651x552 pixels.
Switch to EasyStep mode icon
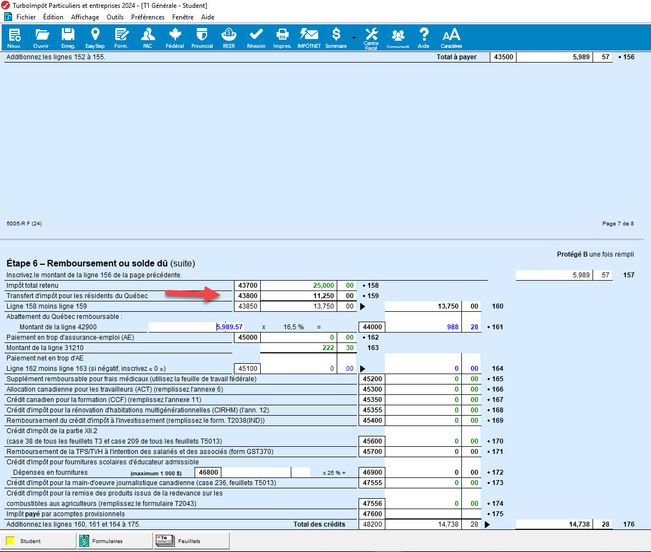pyautogui.click(x=95, y=38)
